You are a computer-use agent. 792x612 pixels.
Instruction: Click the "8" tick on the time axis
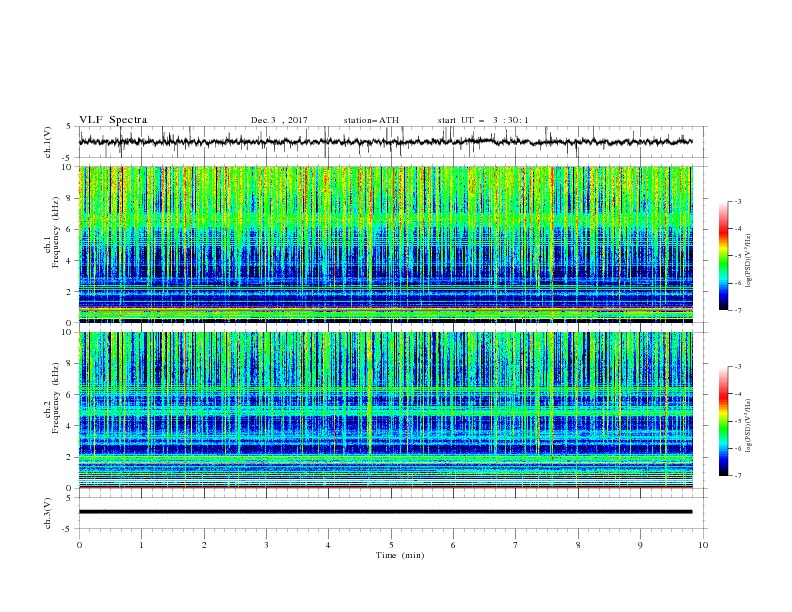click(578, 545)
